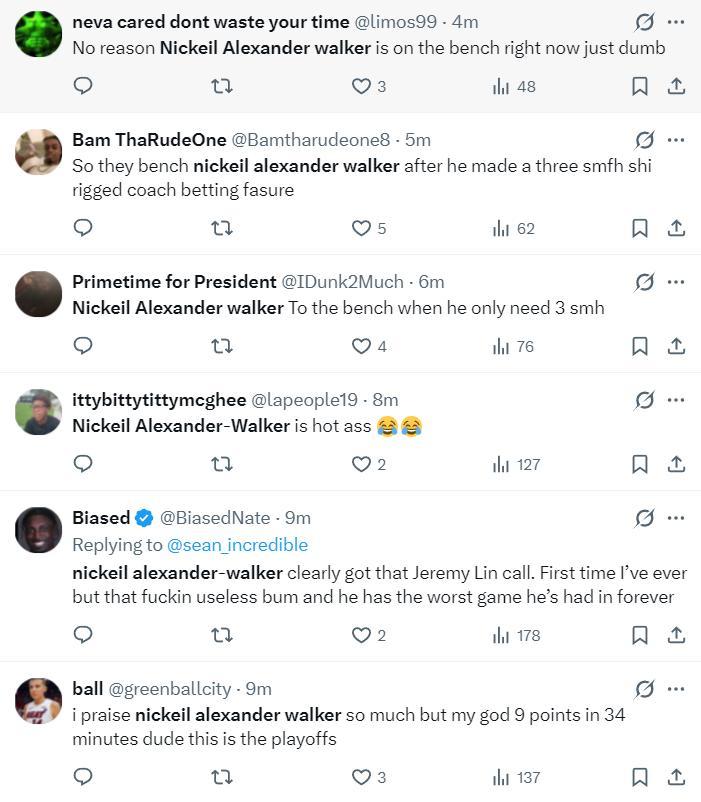Share the BiasedNate tweet
The image size is (701, 802).
[x=676, y=635]
